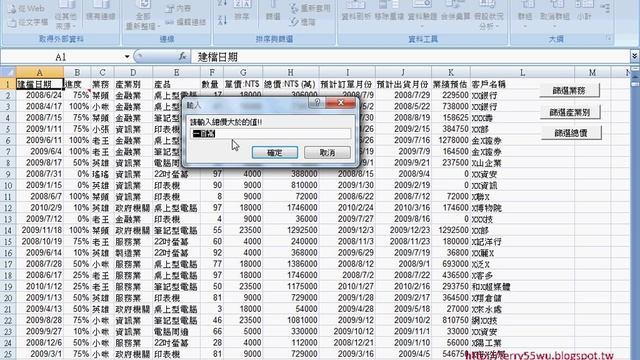Open the 從其他來源 dropdown

(x=65, y=16)
